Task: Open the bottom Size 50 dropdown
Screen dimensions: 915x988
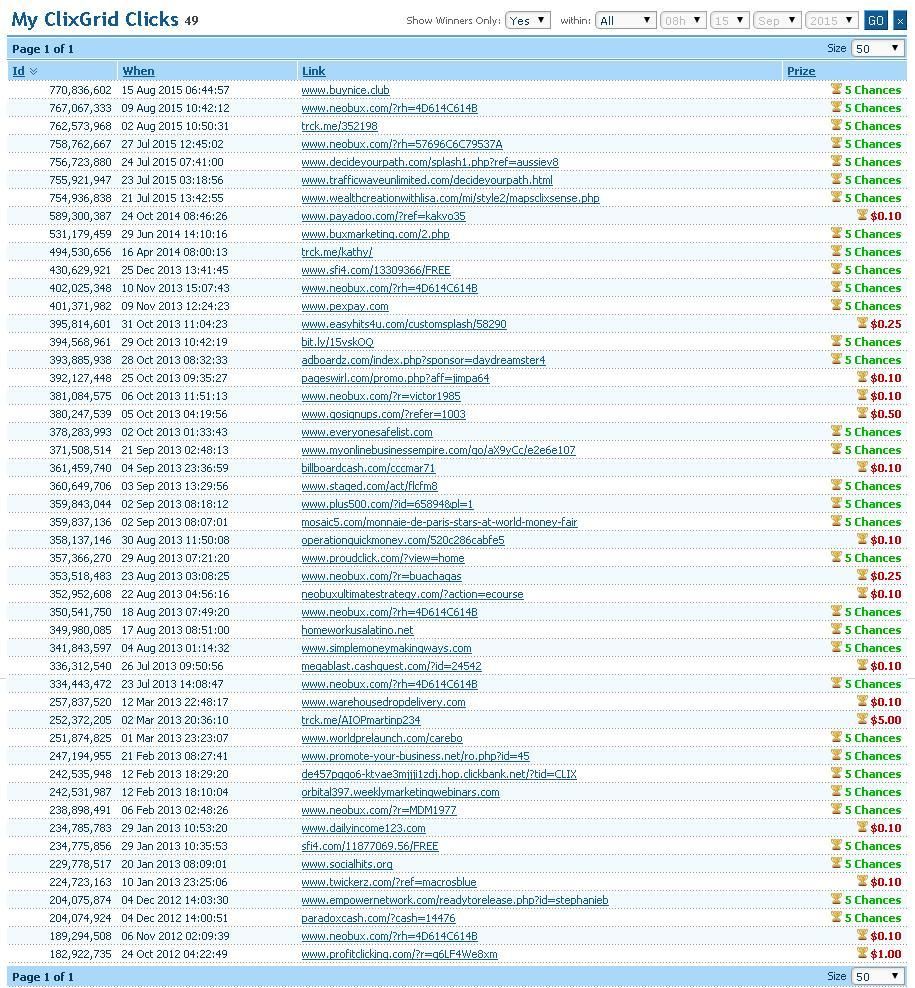Action: coord(877,976)
